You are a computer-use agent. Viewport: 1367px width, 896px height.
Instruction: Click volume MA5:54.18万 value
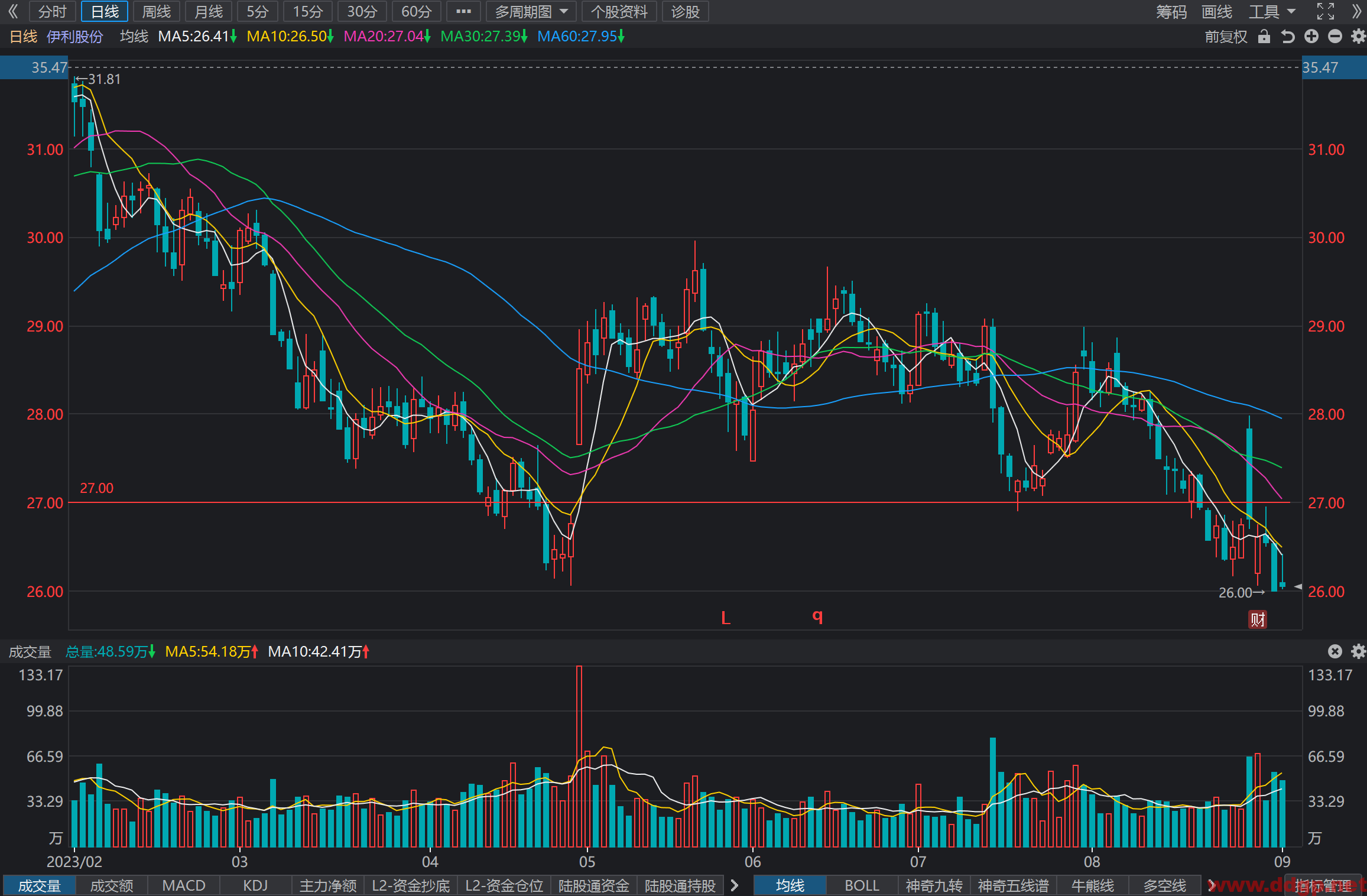(212, 651)
